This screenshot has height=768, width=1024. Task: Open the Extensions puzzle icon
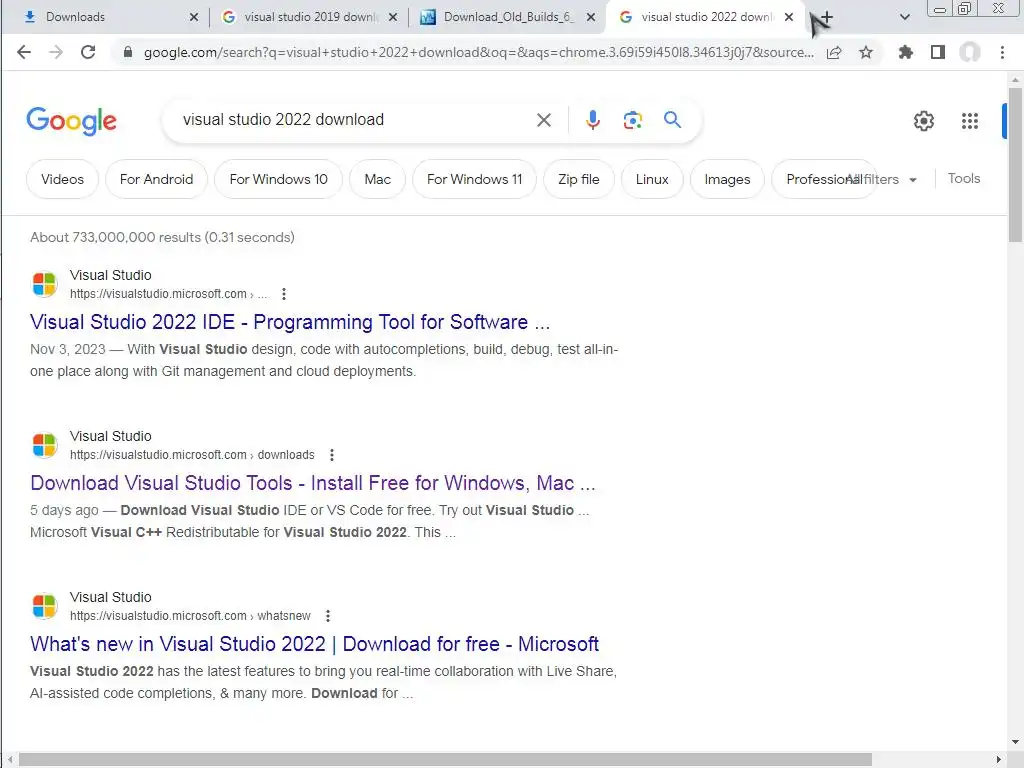click(x=906, y=52)
